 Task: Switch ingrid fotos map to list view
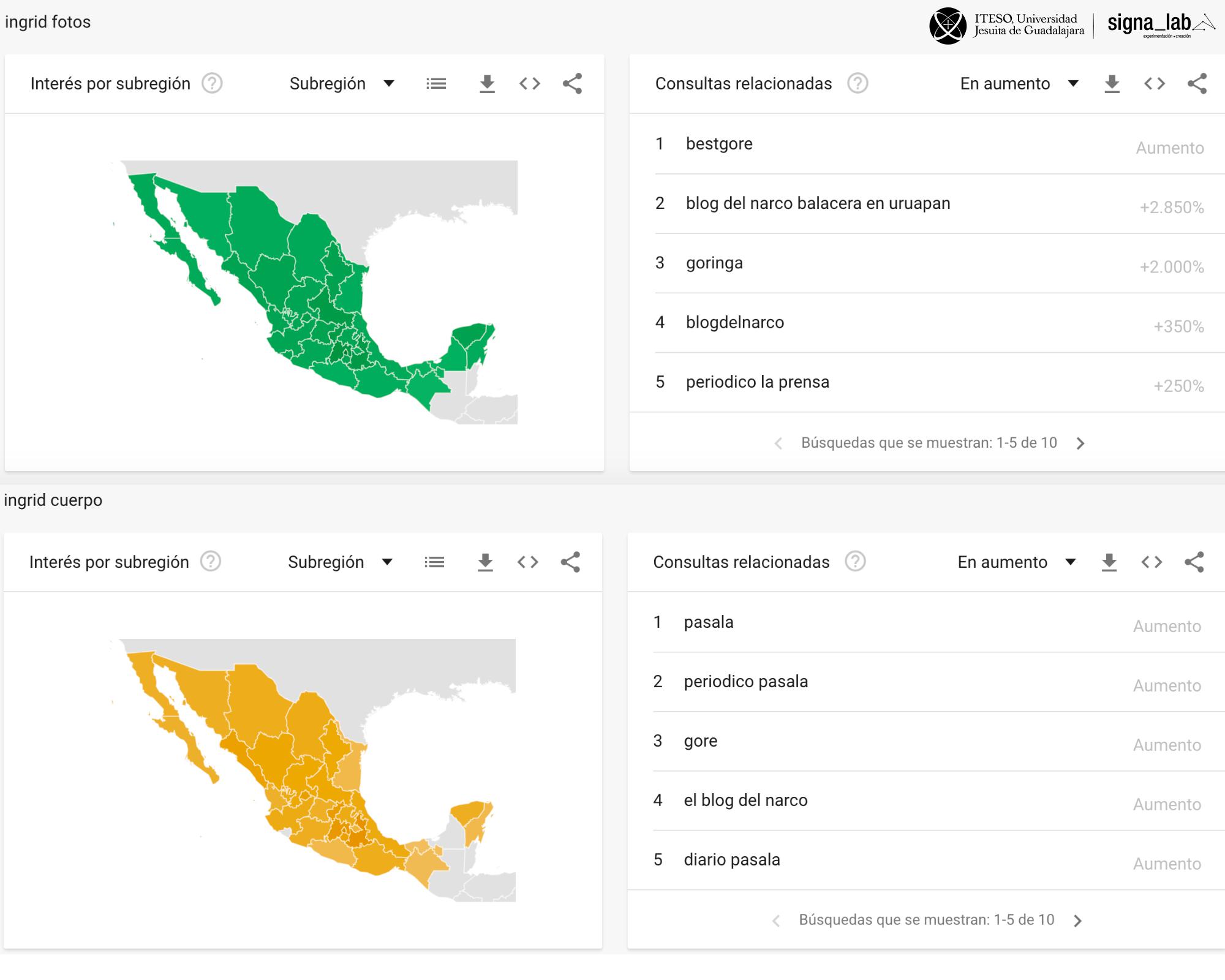point(436,83)
